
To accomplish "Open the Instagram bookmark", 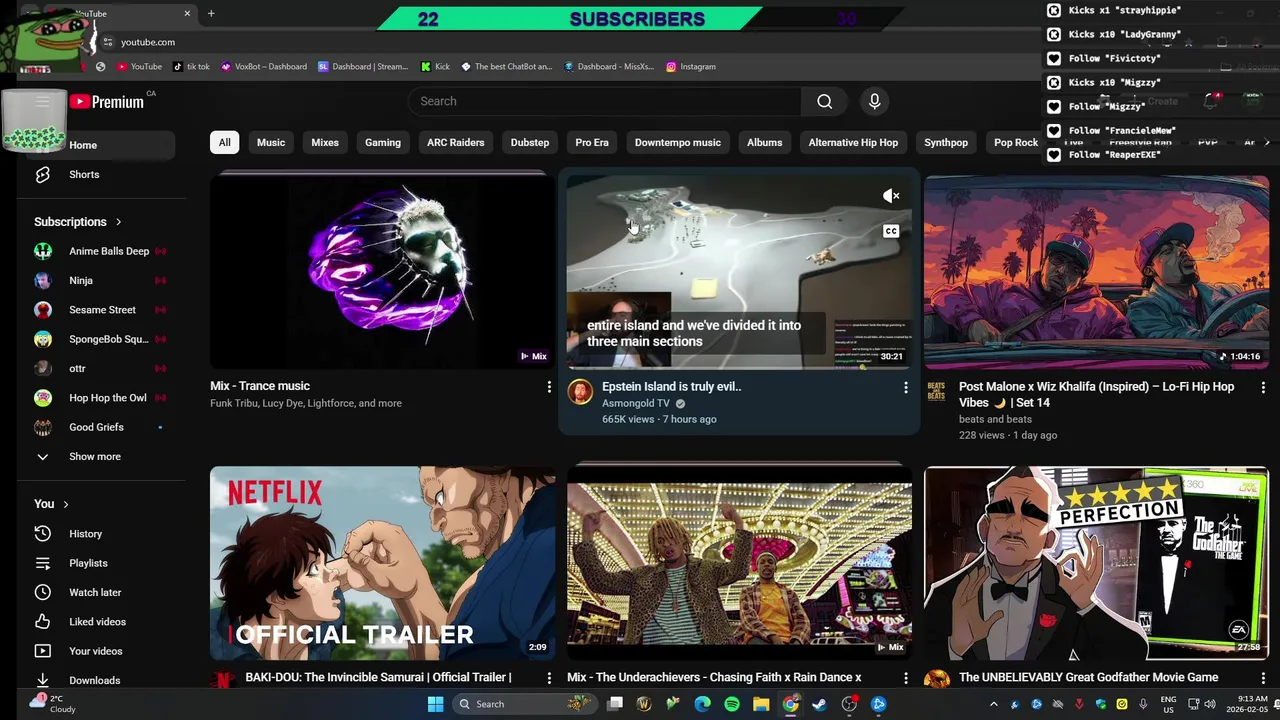I will tap(691, 66).
